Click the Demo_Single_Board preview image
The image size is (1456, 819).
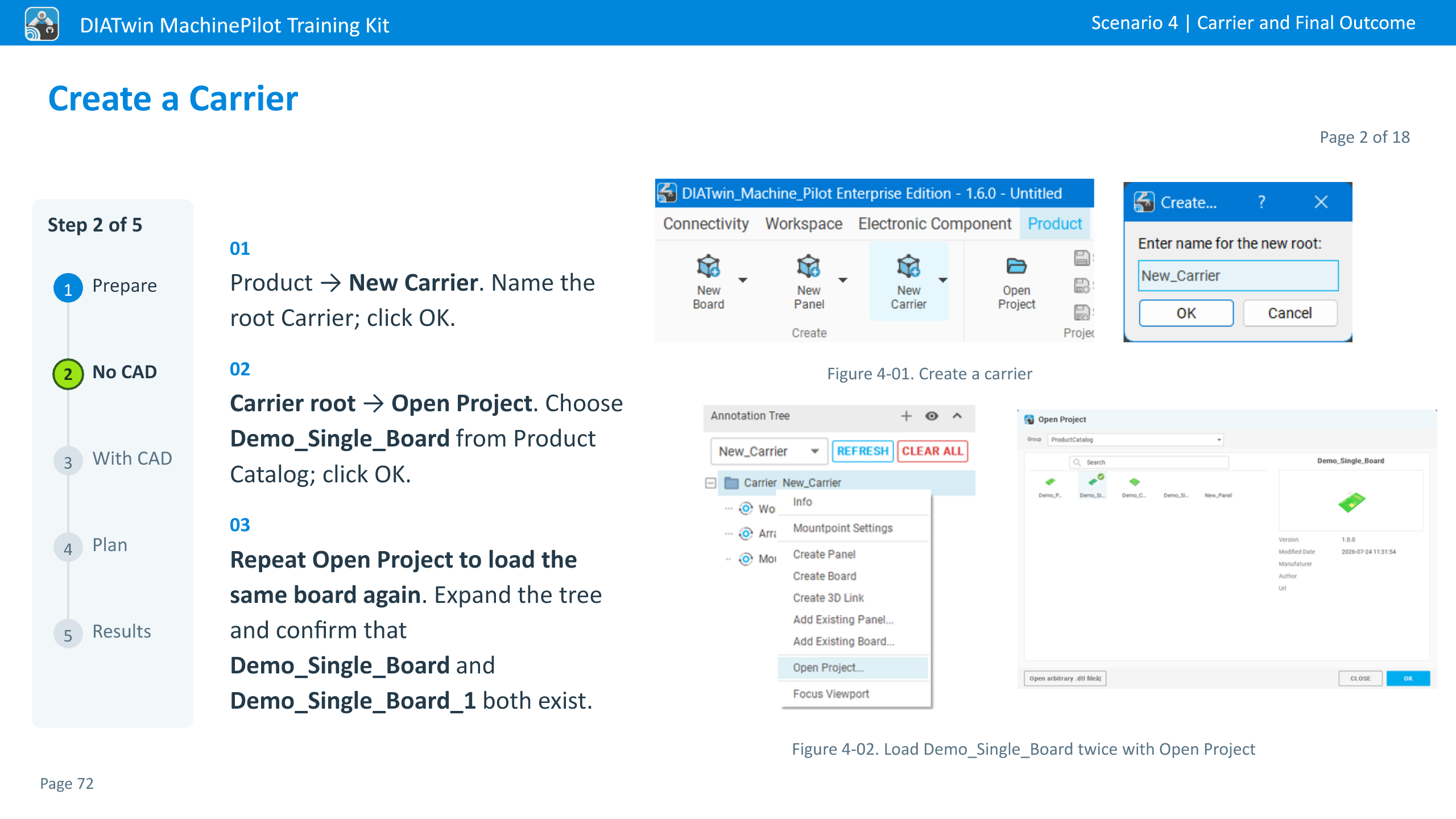pyautogui.click(x=1352, y=502)
